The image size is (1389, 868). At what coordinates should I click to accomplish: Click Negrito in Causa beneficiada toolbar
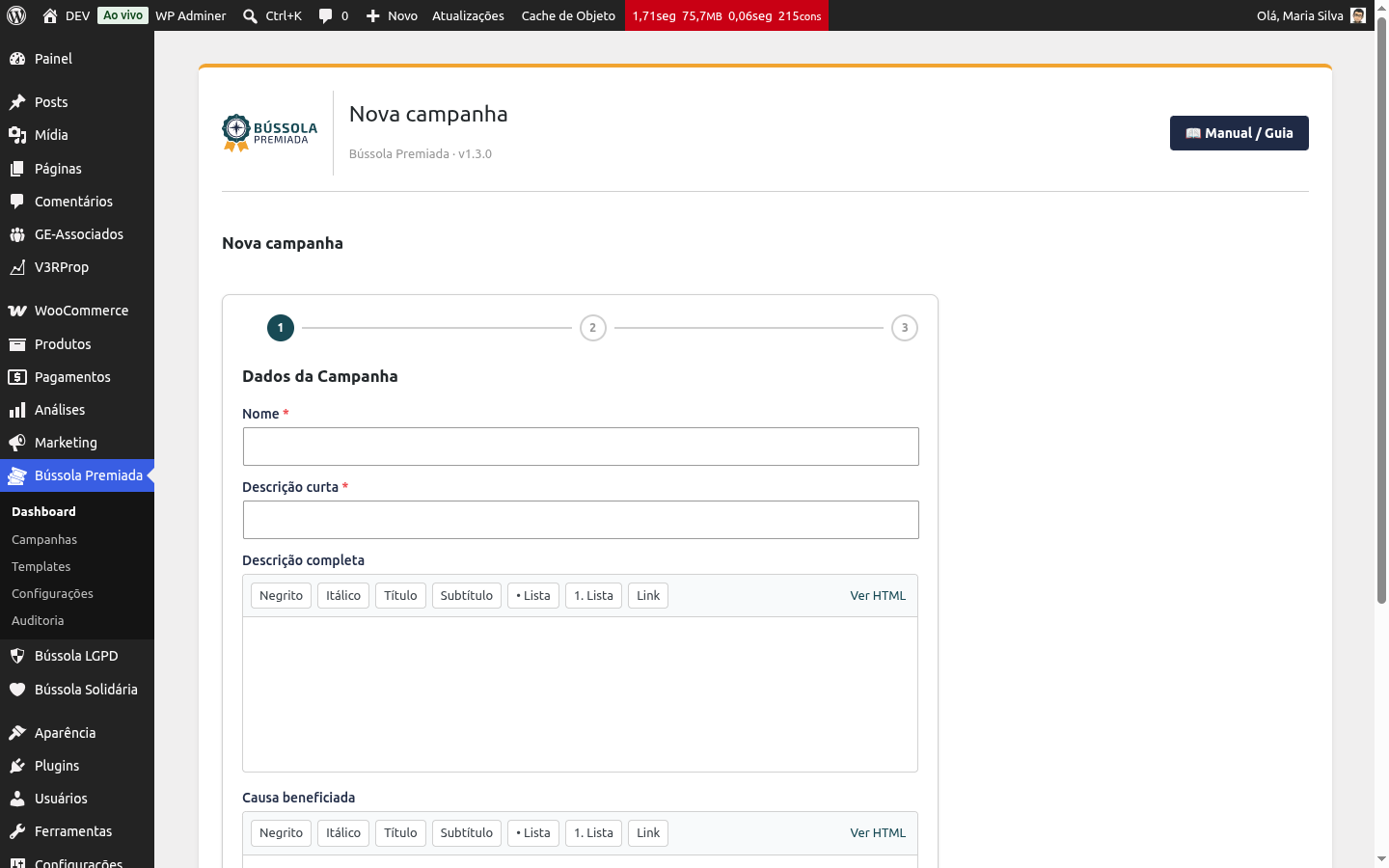(281, 833)
